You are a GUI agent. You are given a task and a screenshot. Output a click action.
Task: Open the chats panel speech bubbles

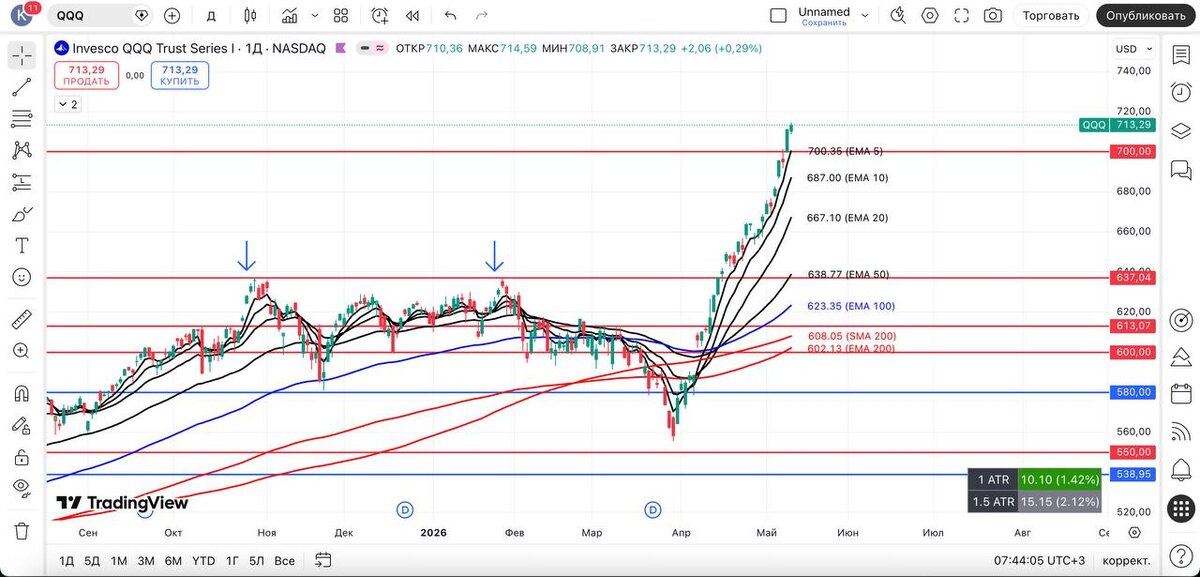(1181, 172)
